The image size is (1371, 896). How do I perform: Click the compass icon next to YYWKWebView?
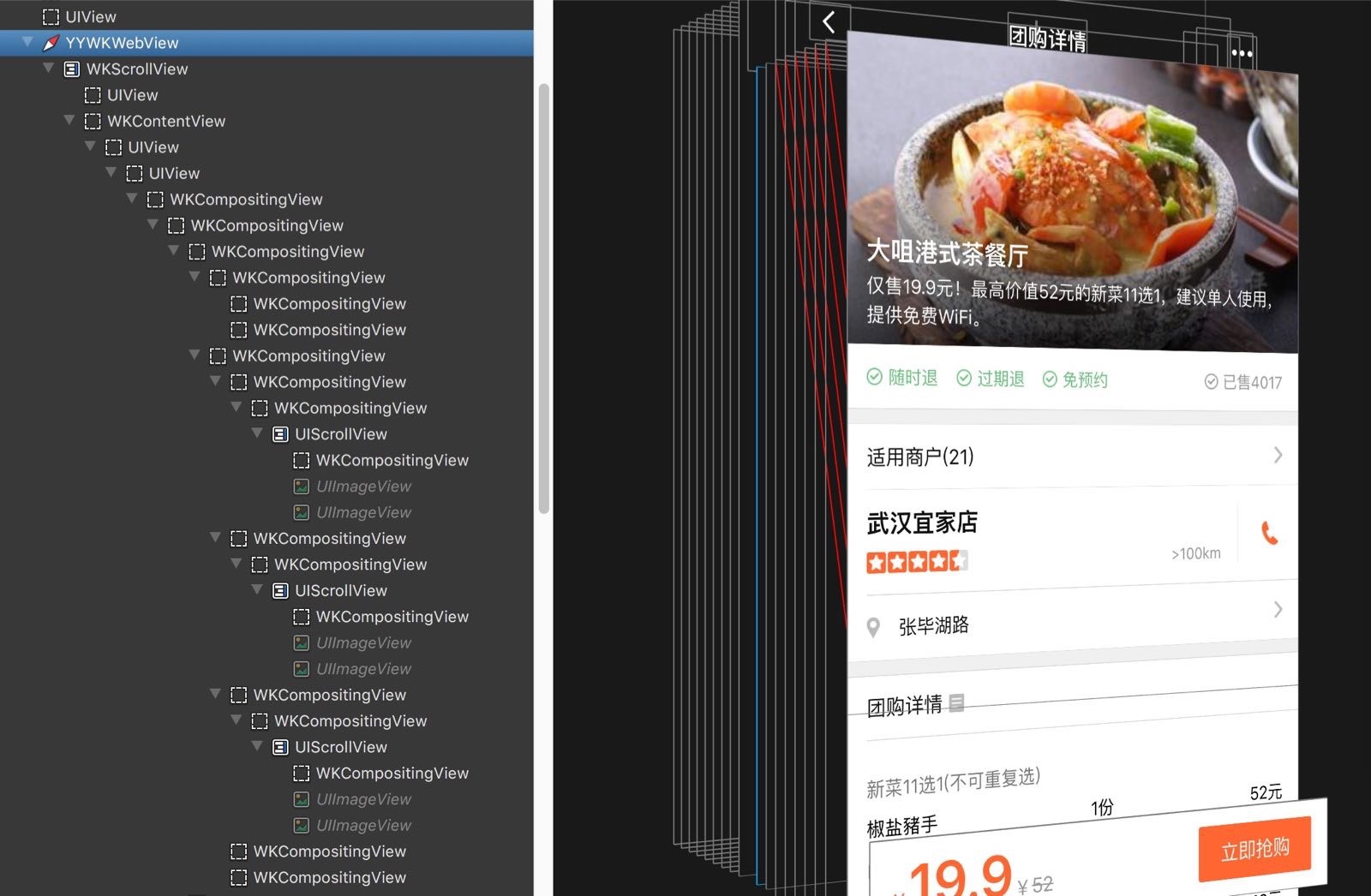tap(51, 43)
